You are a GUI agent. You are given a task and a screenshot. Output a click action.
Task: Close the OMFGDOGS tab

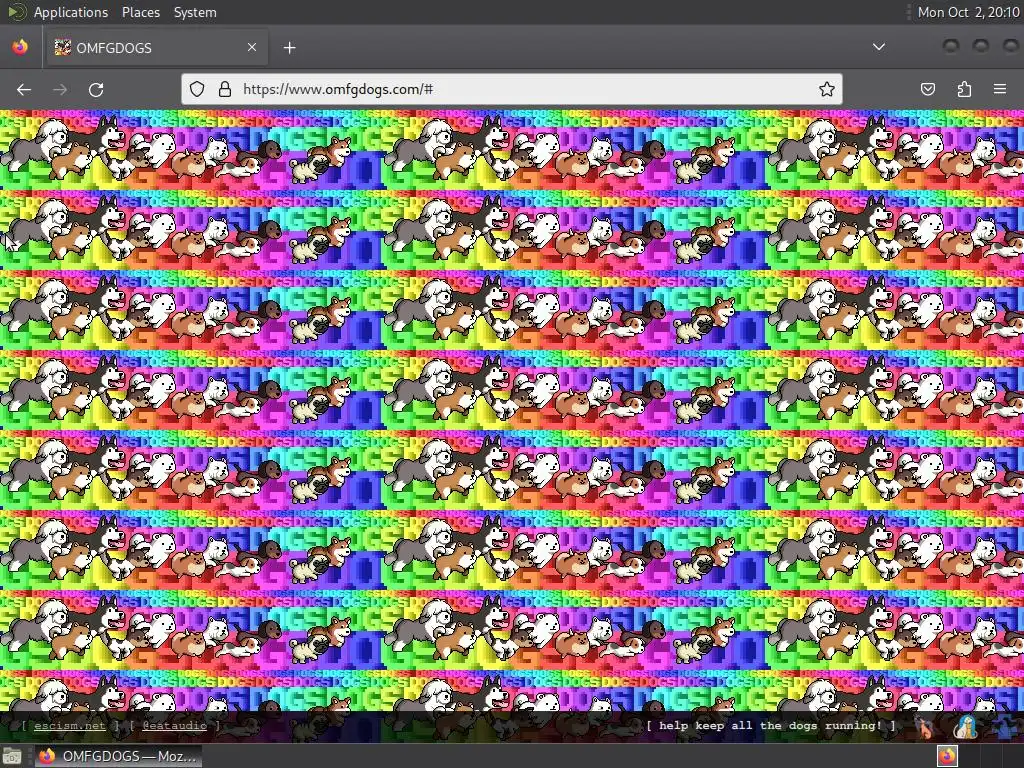click(x=252, y=47)
